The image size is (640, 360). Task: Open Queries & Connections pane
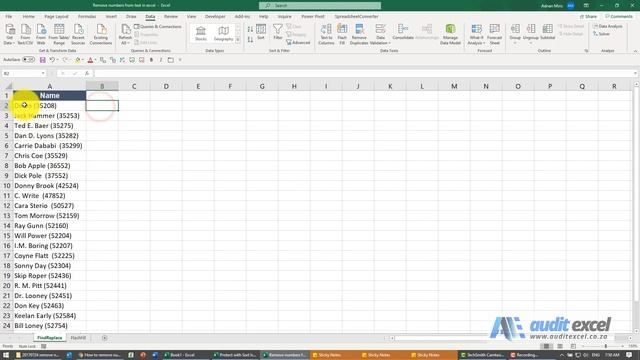click(158, 27)
